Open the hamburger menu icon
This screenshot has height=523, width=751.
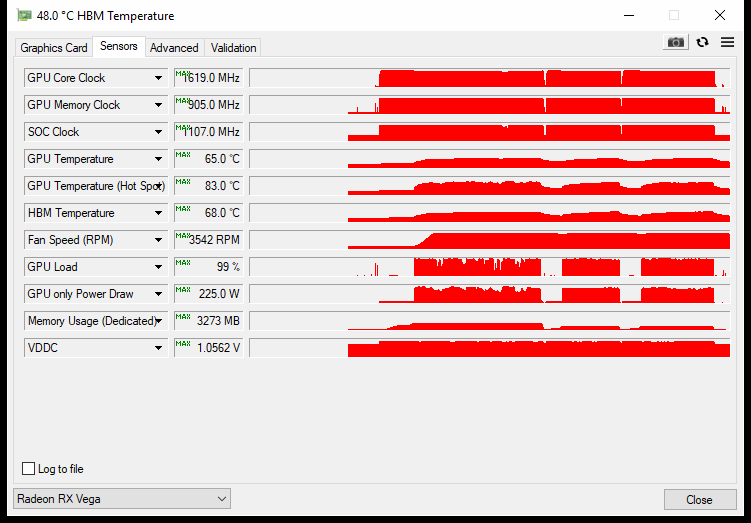click(x=727, y=42)
